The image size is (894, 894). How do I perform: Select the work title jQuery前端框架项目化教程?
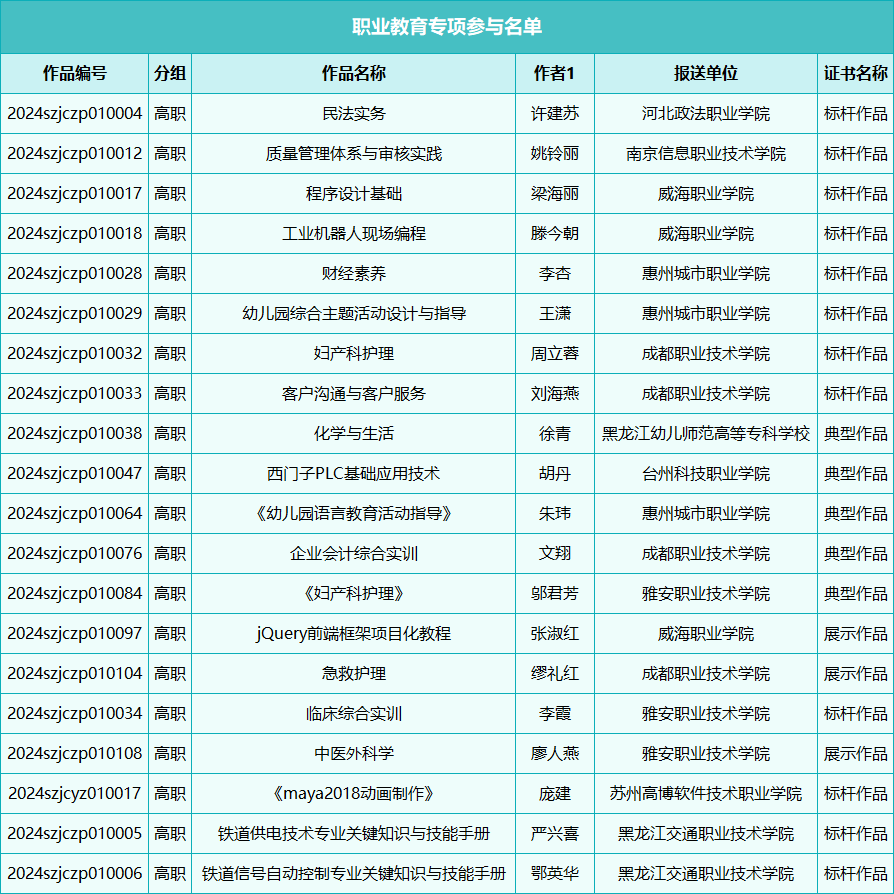[353, 633]
